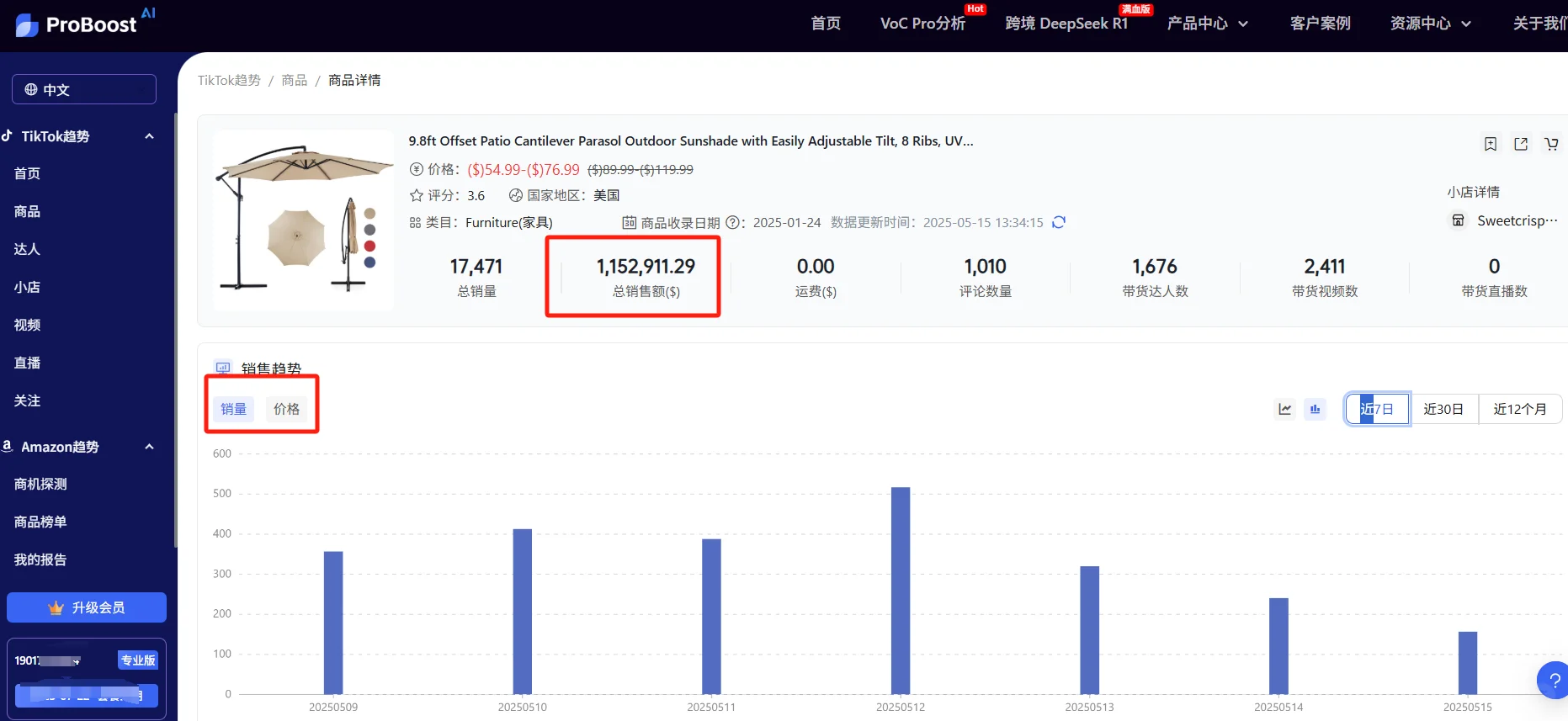The width and height of the screenshot is (1568, 721).
Task: Open 跨境 DeepSeek R1 in top navigation
Action: (x=1066, y=24)
